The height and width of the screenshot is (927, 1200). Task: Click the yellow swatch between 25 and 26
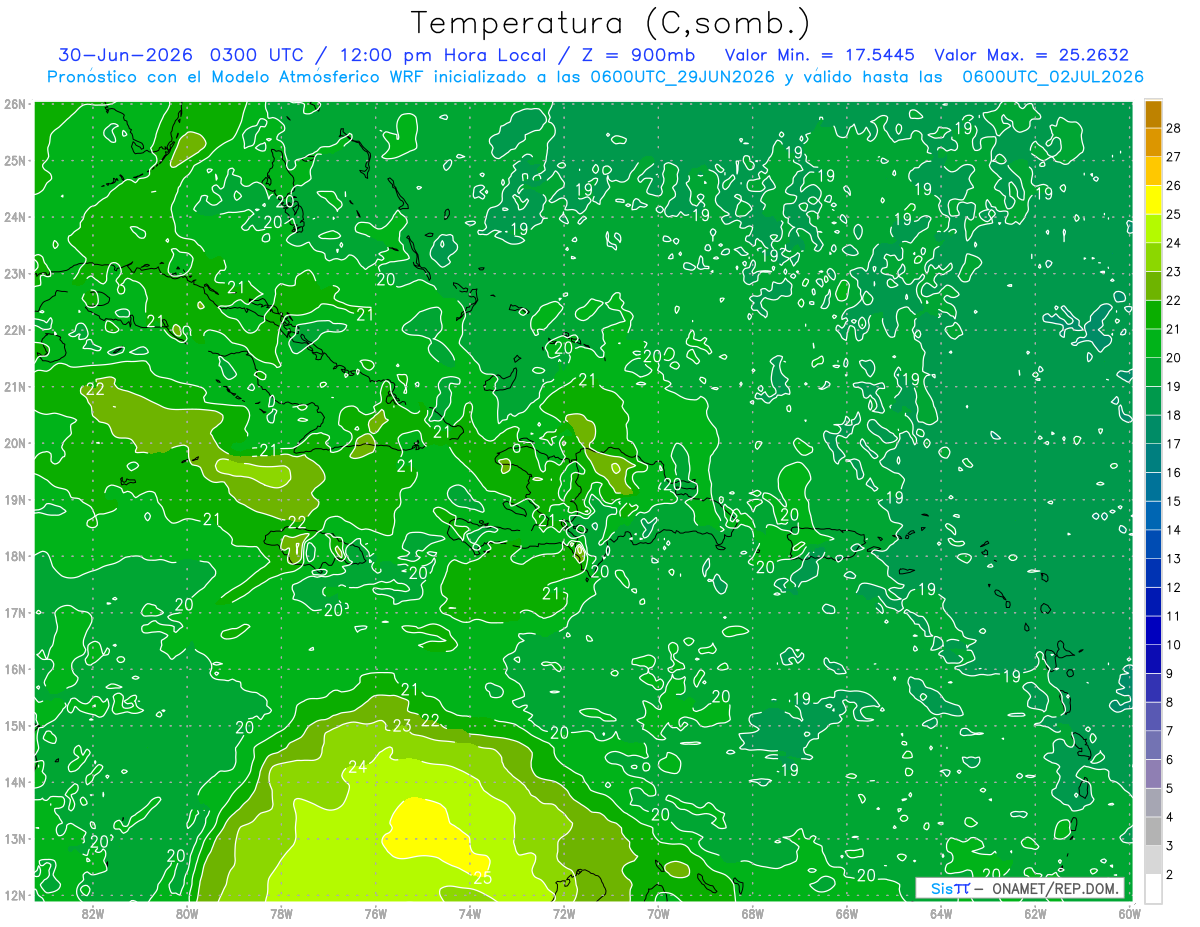click(x=1153, y=200)
